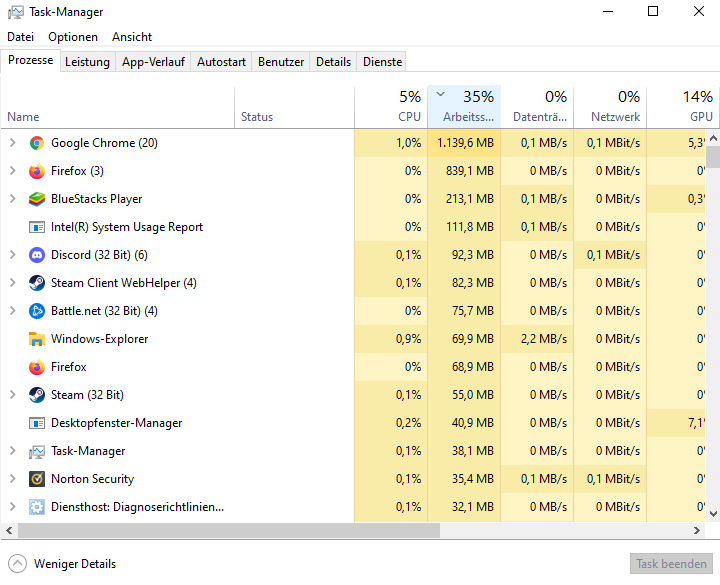This screenshot has height=585, width=720.
Task: Expand the Firefox (3) process group
Action: (x=13, y=171)
